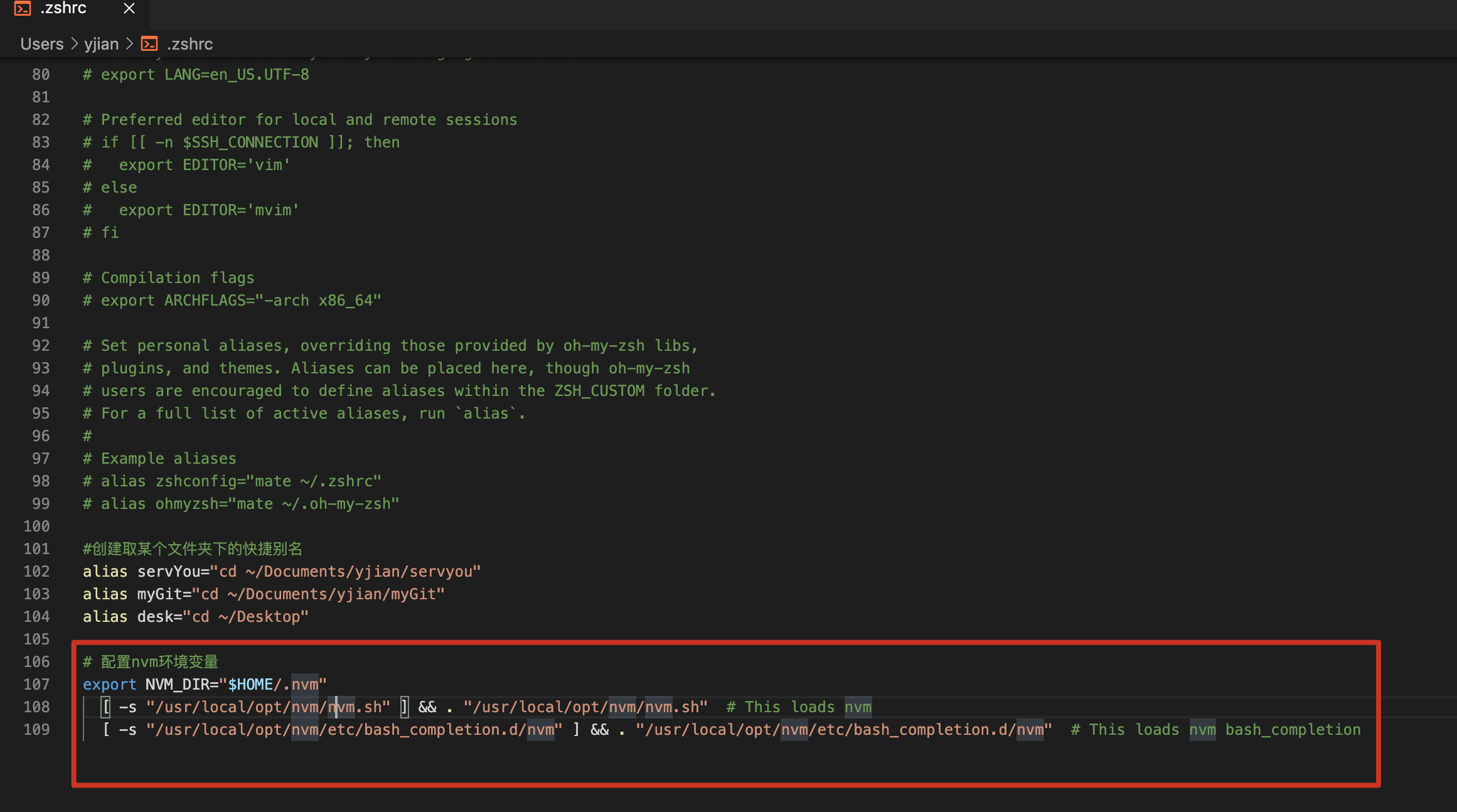Click 'ZSH_CUSTOM folder' text on line 94

tap(632, 391)
